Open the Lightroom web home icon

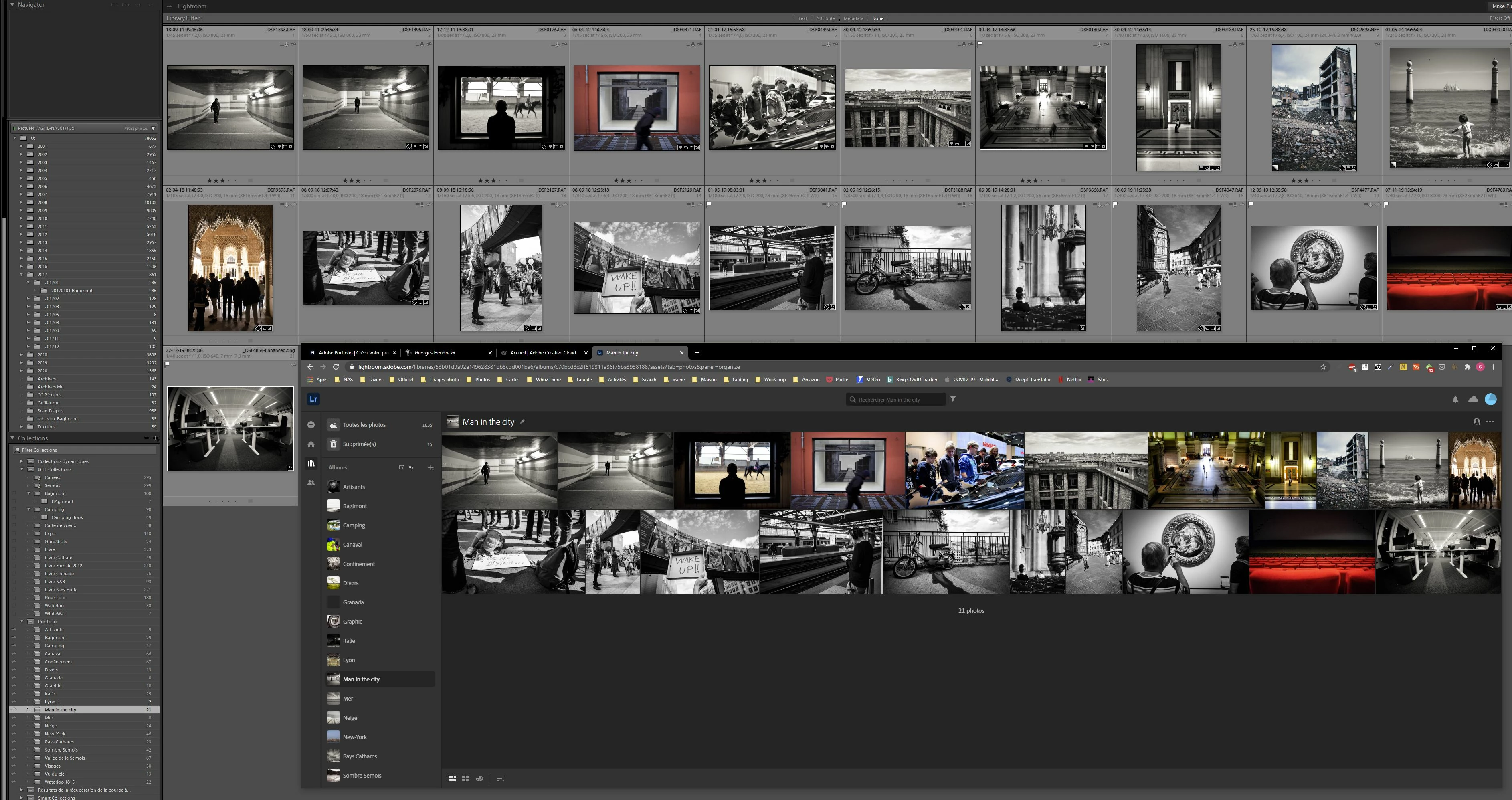(x=311, y=444)
